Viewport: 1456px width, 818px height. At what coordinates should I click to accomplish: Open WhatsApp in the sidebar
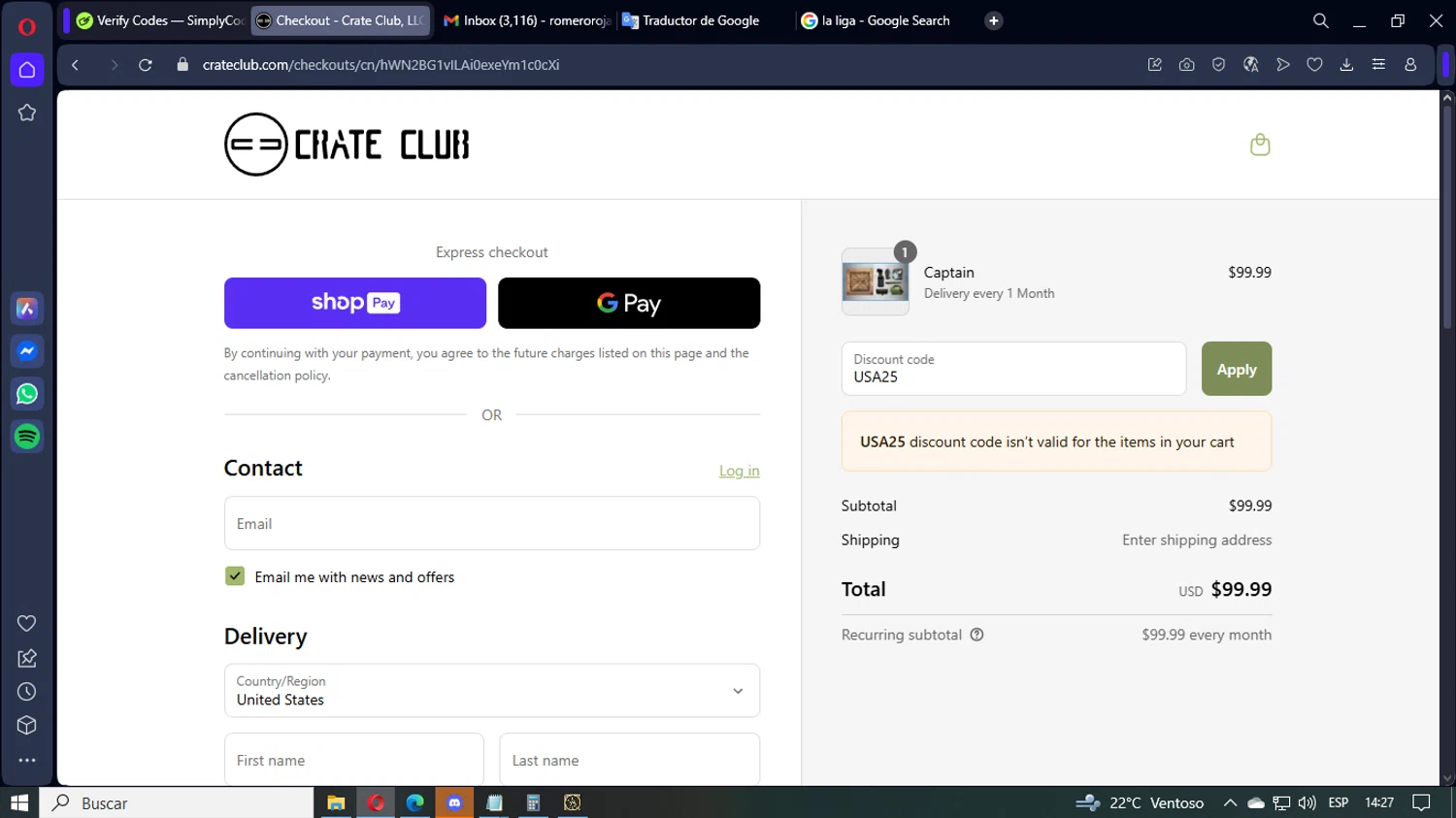coord(27,394)
